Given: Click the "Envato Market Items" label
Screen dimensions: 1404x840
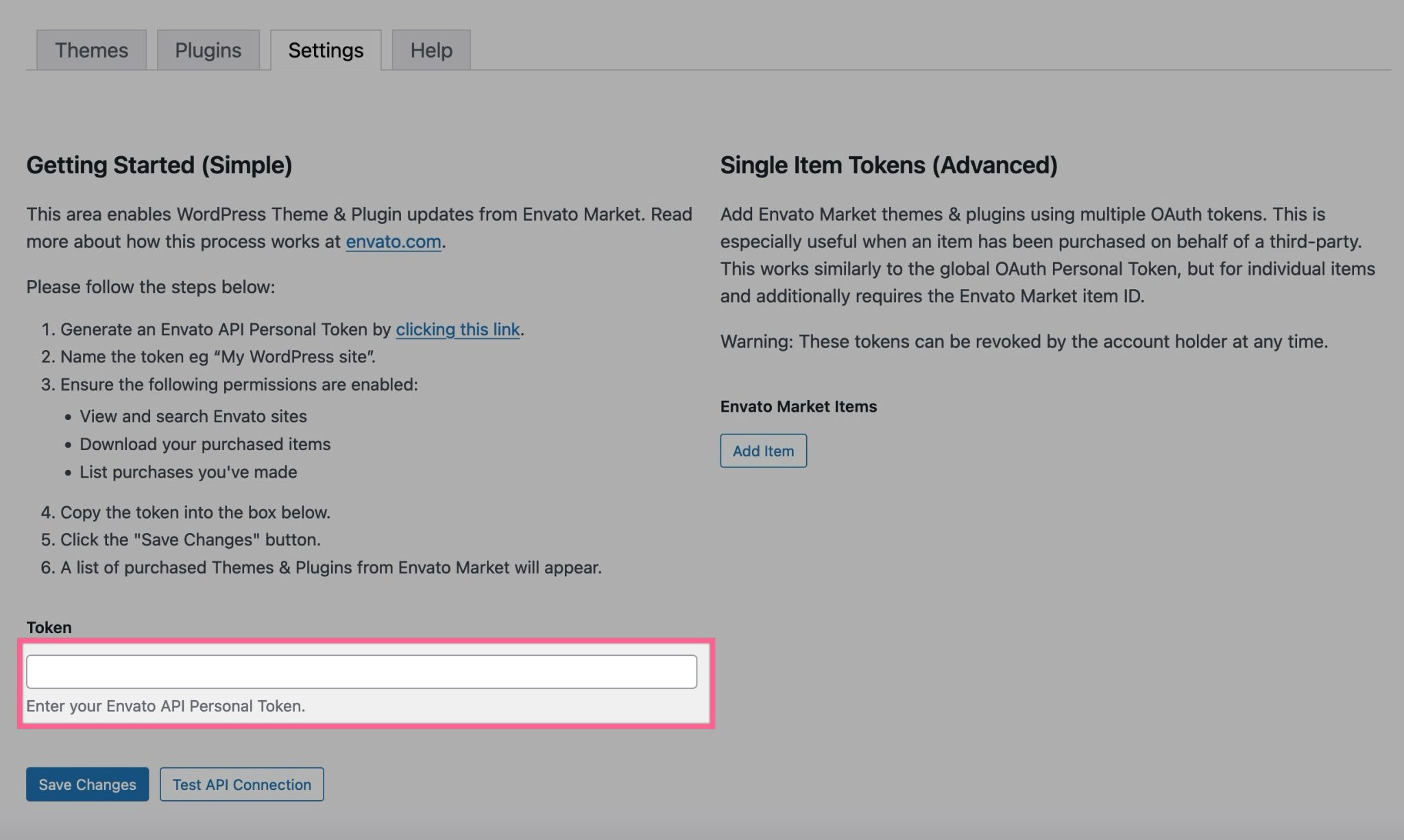Looking at the screenshot, I should (798, 406).
